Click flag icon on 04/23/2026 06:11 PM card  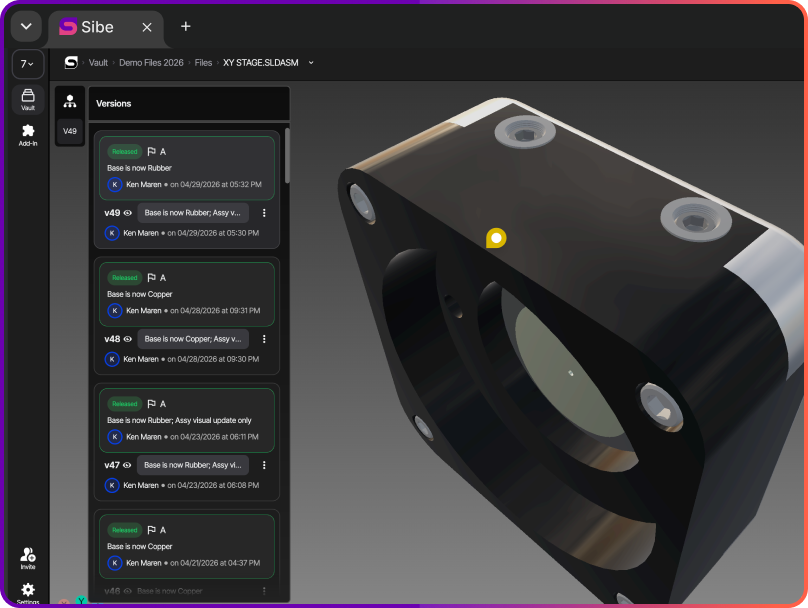(x=152, y=404)
